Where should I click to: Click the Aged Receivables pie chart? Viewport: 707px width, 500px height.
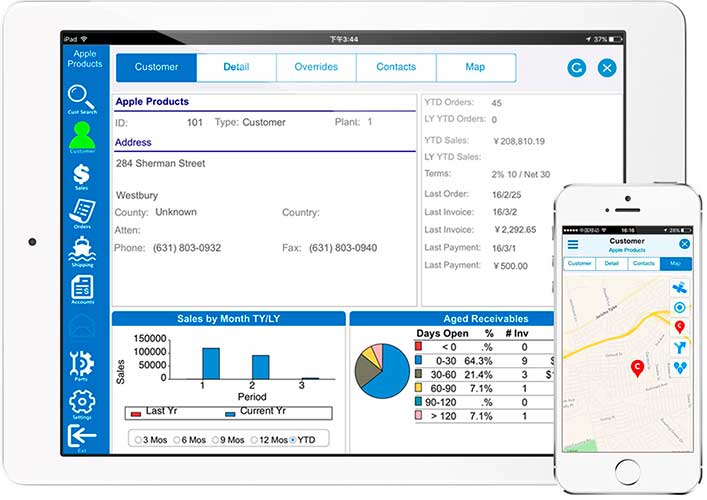pos(382,371)
